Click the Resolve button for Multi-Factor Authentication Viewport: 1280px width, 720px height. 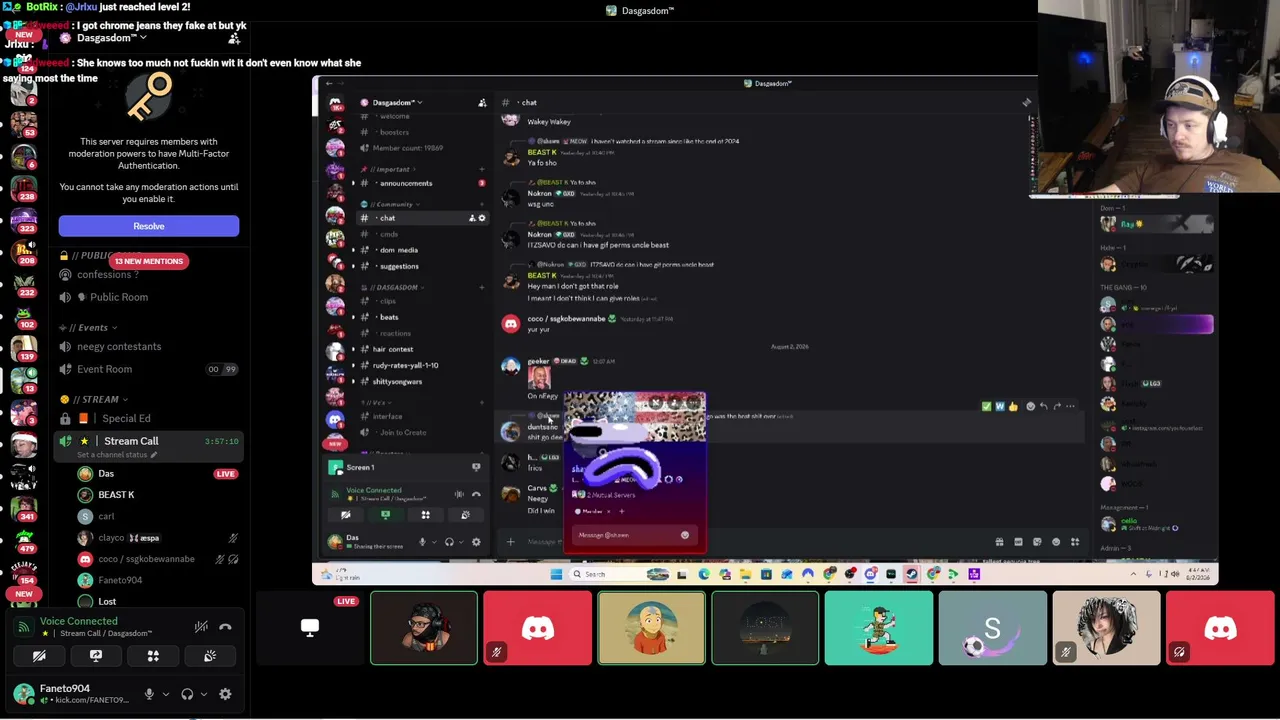pyautogui.click(x=149, y=226)
